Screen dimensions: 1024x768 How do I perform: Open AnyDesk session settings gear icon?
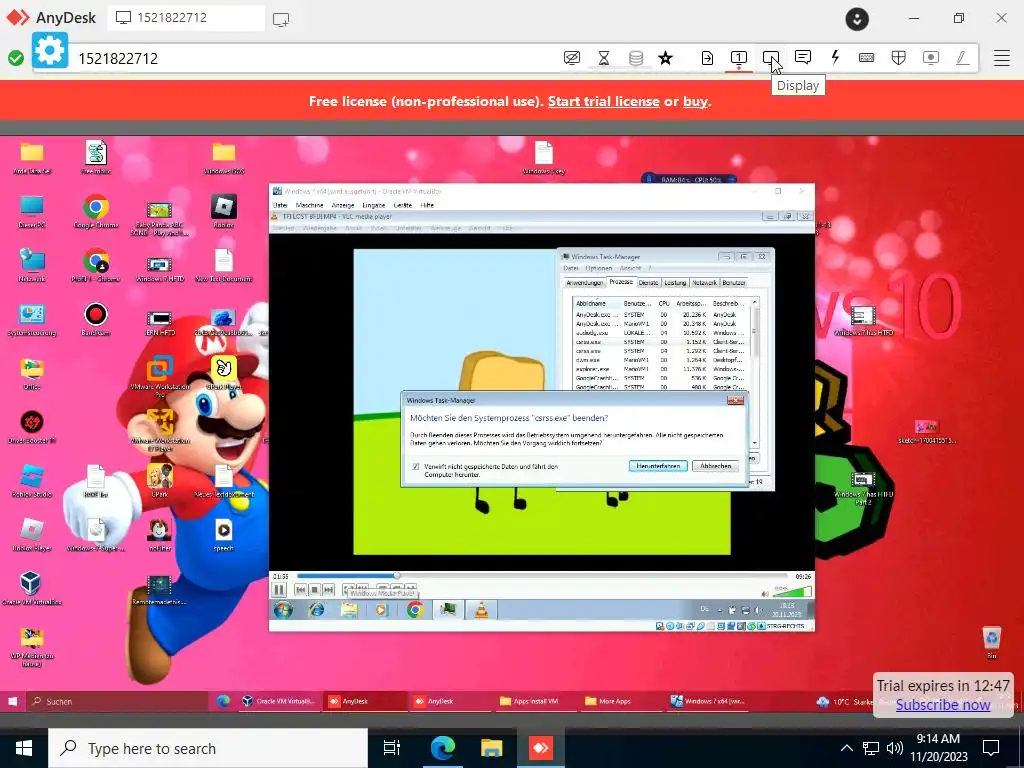pyautogui.click(x=50, y=50)
